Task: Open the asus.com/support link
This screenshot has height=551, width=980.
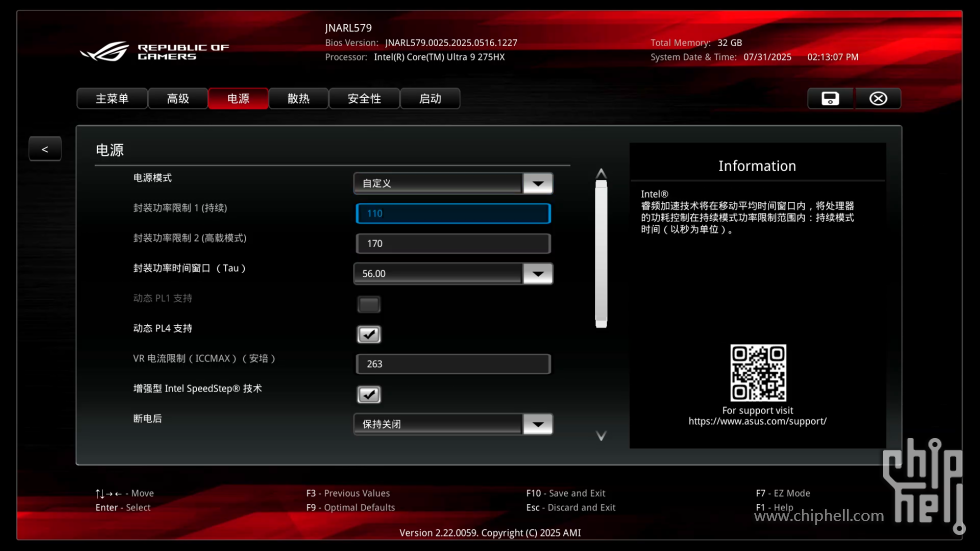Action: tap(758, 421)
